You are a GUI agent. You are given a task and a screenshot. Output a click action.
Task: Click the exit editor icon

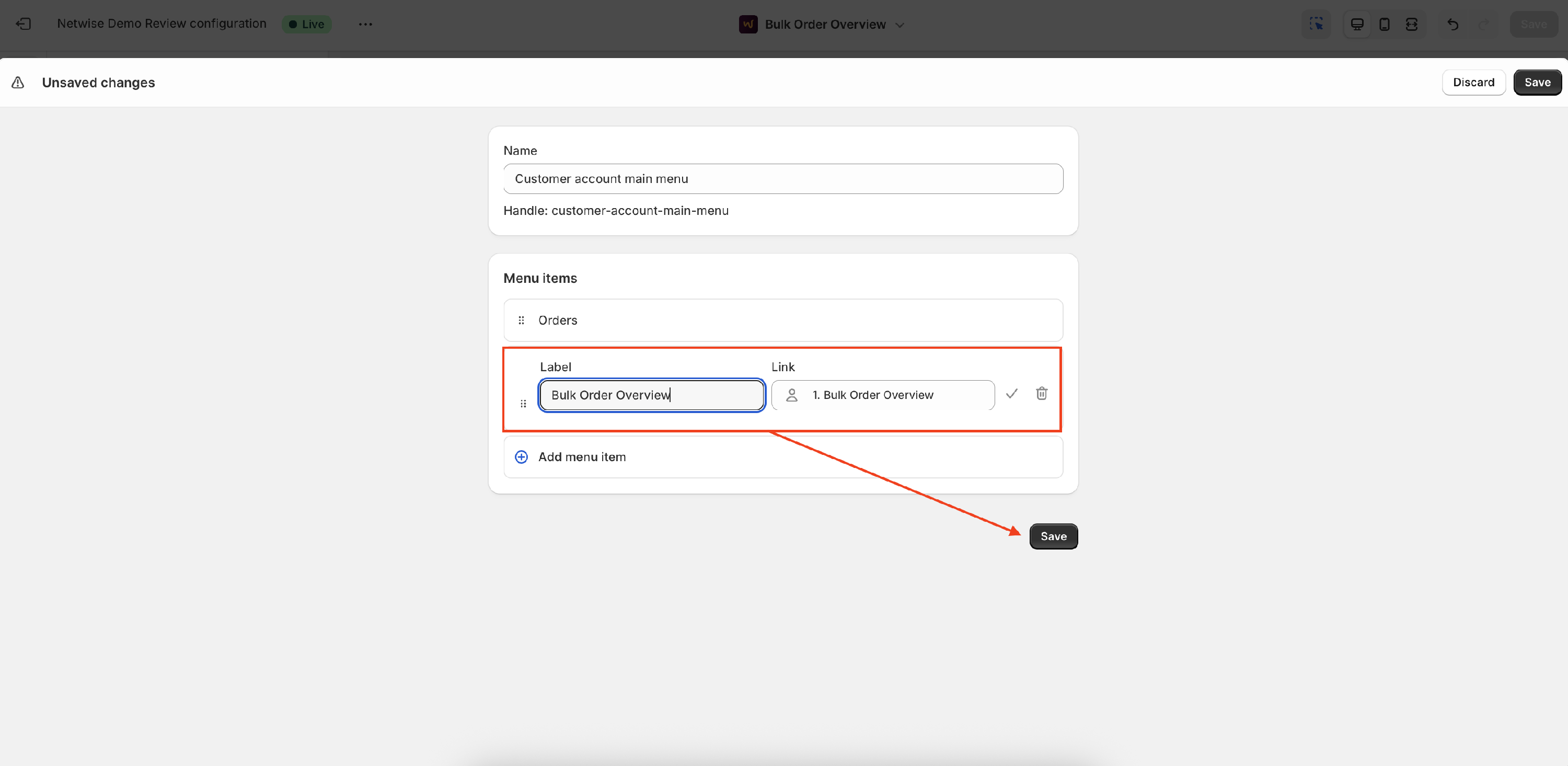pyautogui.click(x=23, y=25)
